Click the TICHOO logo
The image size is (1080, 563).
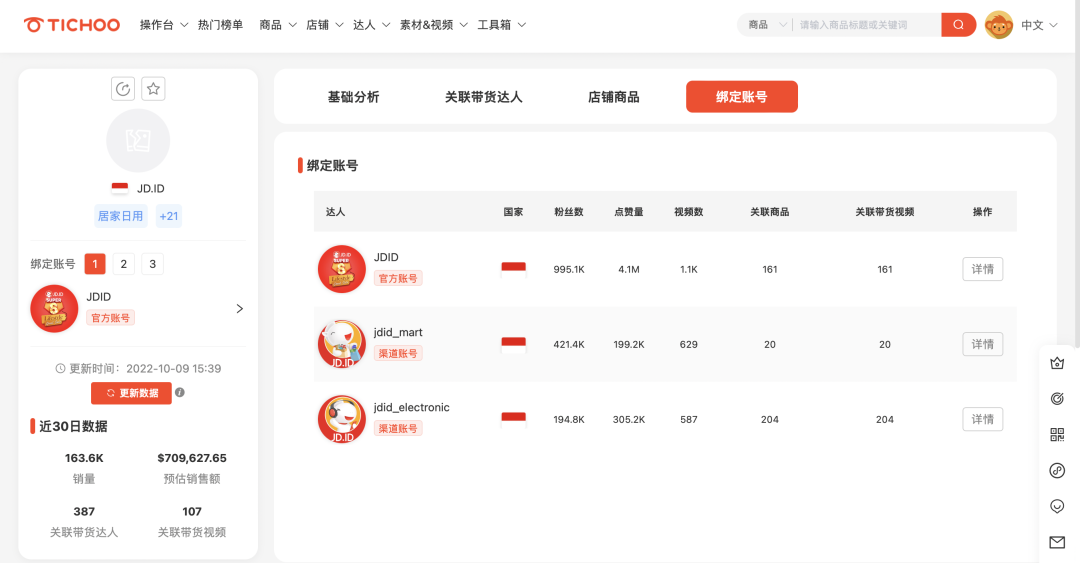[x=72, y=25]
